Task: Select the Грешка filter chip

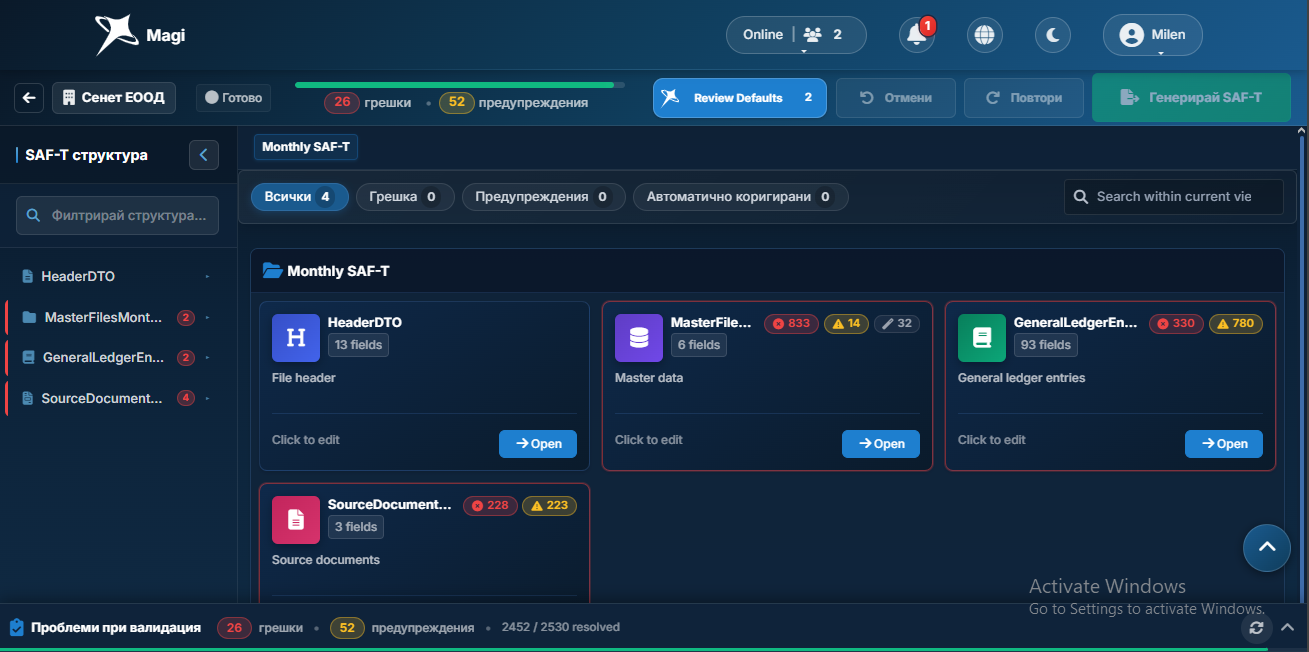Action: point(405,197)
